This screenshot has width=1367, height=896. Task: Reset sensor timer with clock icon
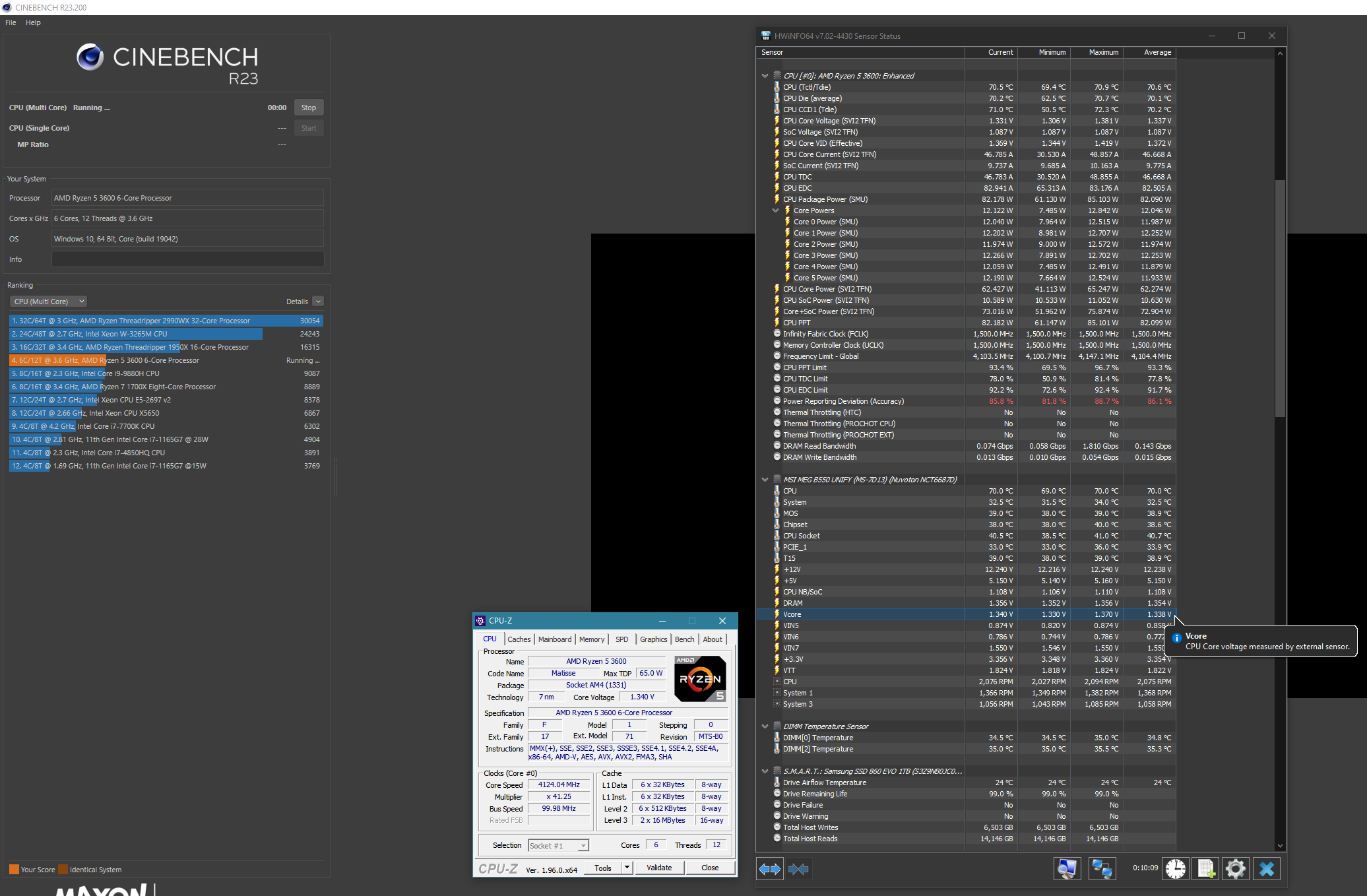[x=1175, y=869]
